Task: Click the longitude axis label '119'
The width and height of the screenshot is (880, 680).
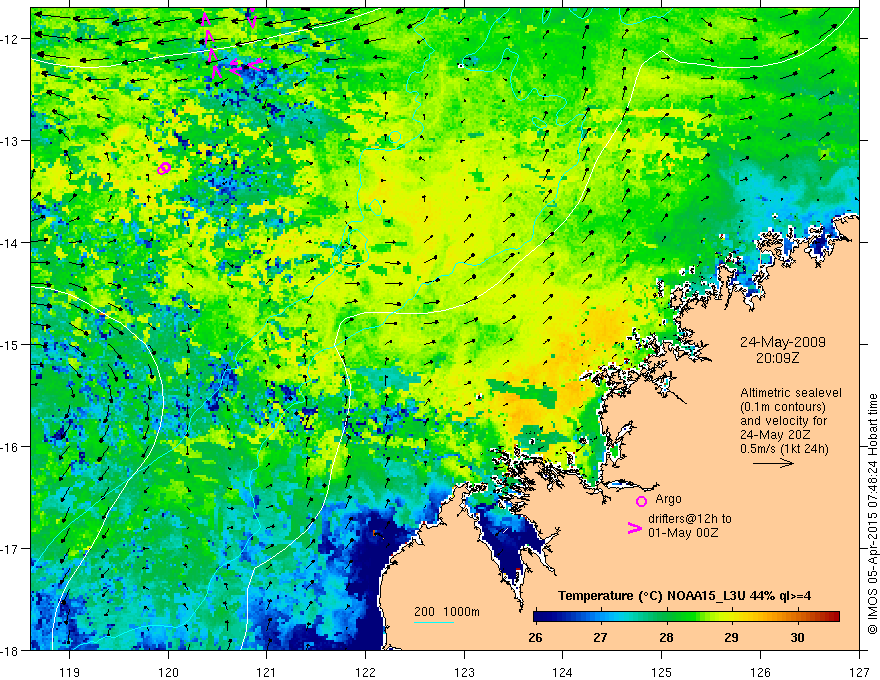Action: pos(70,672)
